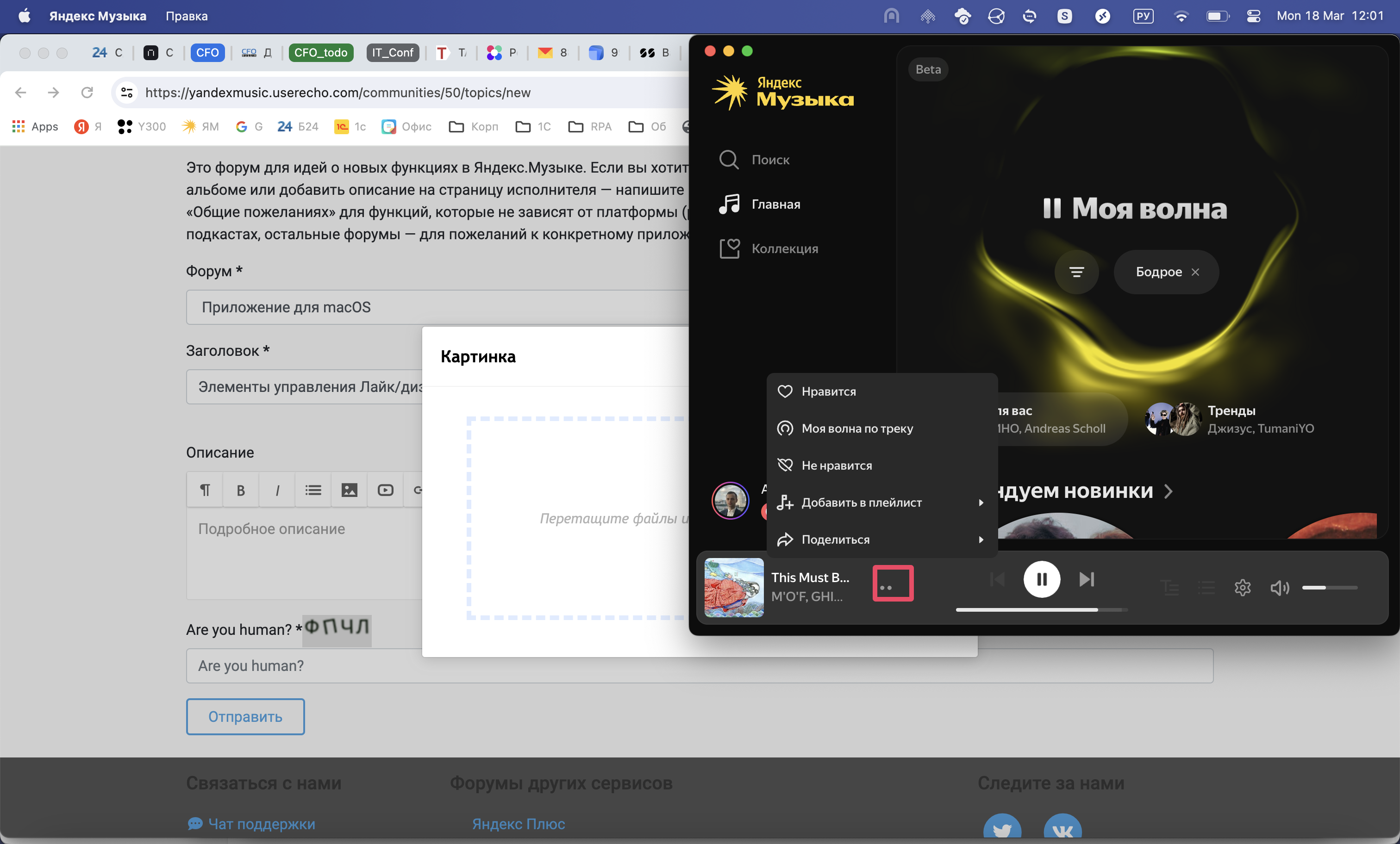Choose Не нравится in the context menu
The height and width of the screenshot is (844, 1400).
[x=882, y=465]
